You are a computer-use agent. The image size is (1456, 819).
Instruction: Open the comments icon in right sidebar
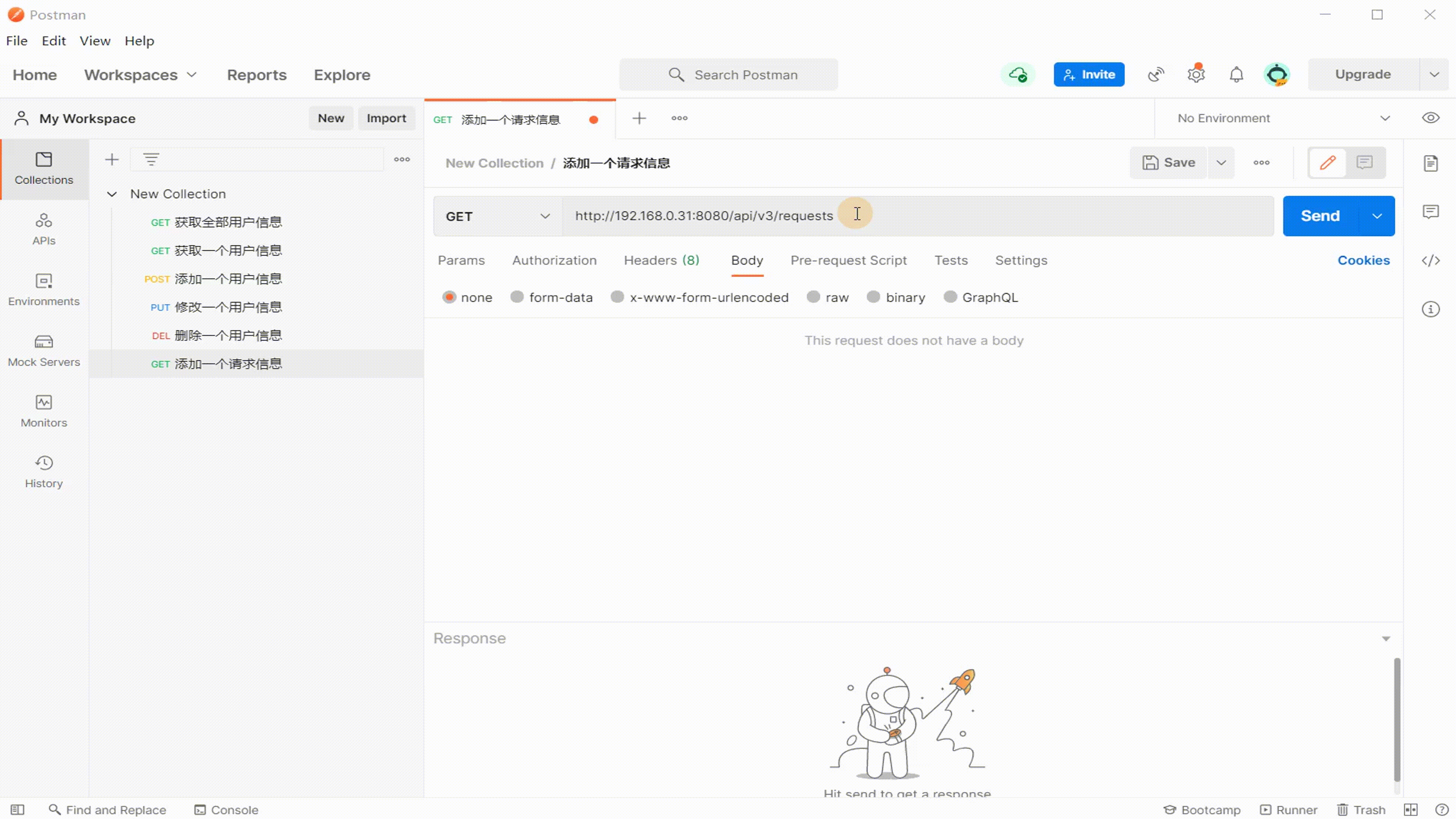pyautogui.click(x=1431, y=212)
